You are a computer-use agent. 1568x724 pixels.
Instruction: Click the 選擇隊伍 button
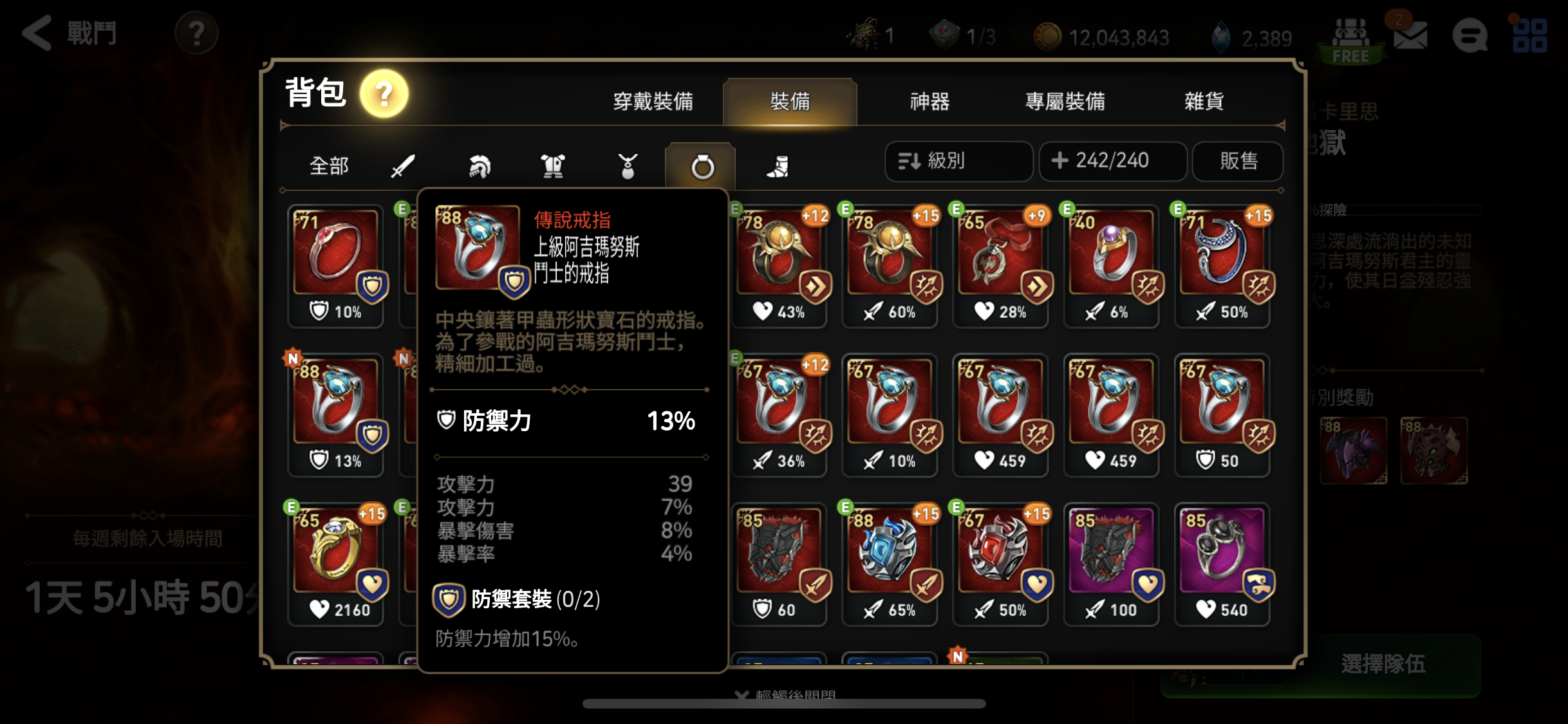pos(1383,664)
